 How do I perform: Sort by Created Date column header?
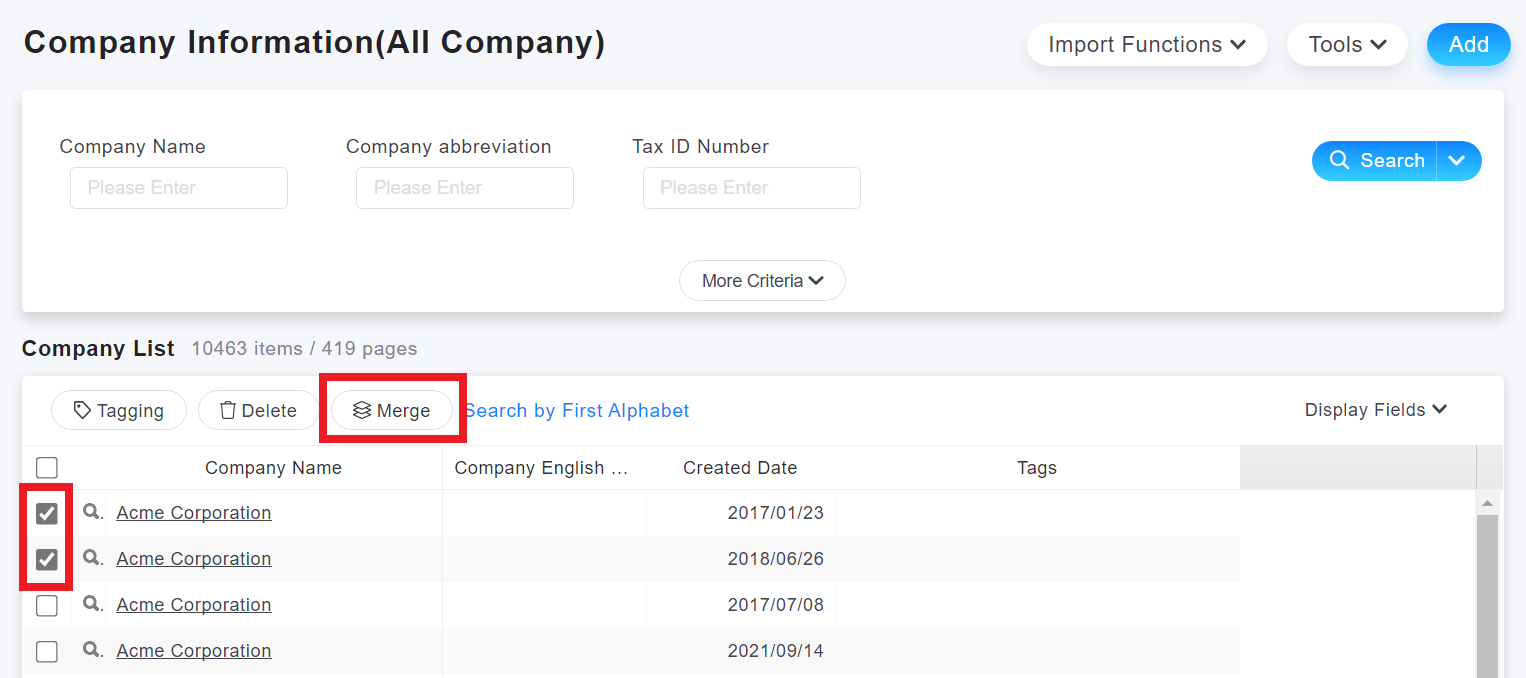coord(739,468)
